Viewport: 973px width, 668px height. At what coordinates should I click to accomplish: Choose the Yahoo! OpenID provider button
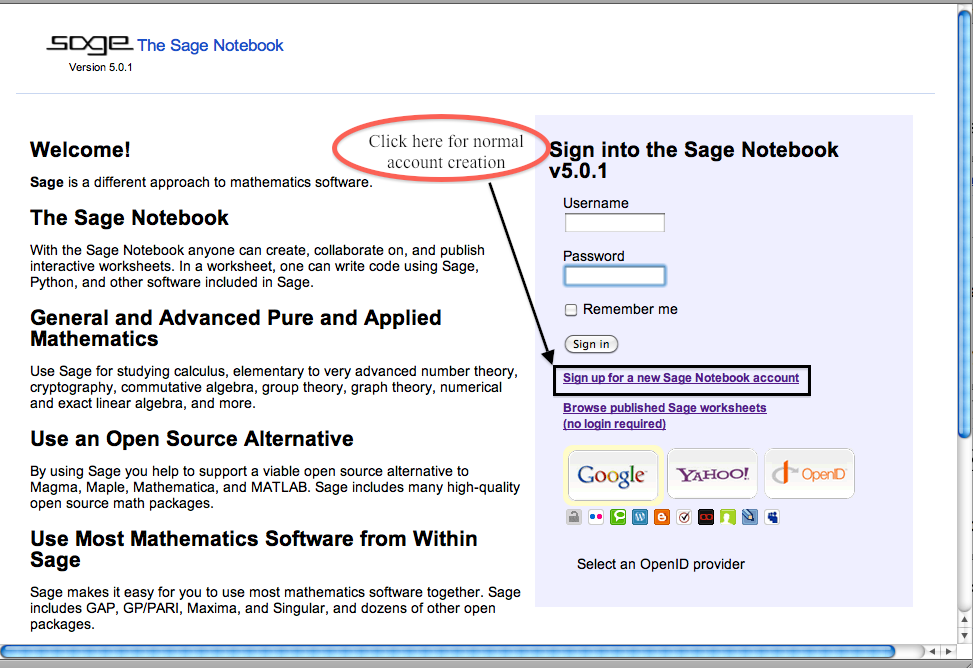pyautogui.click(x=712, y=474)
